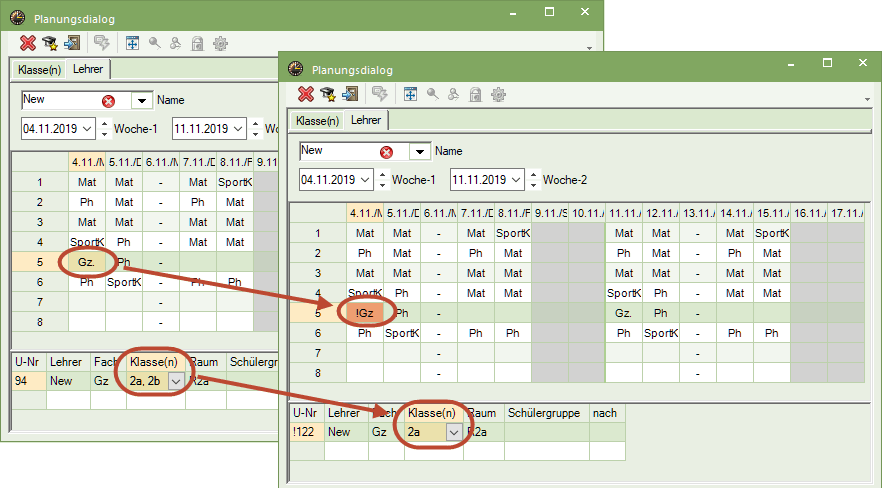Viewport: 882px width, 488px height.
Task: Open the 11.11.2019 date picker in front window
Action: [516, 180]
